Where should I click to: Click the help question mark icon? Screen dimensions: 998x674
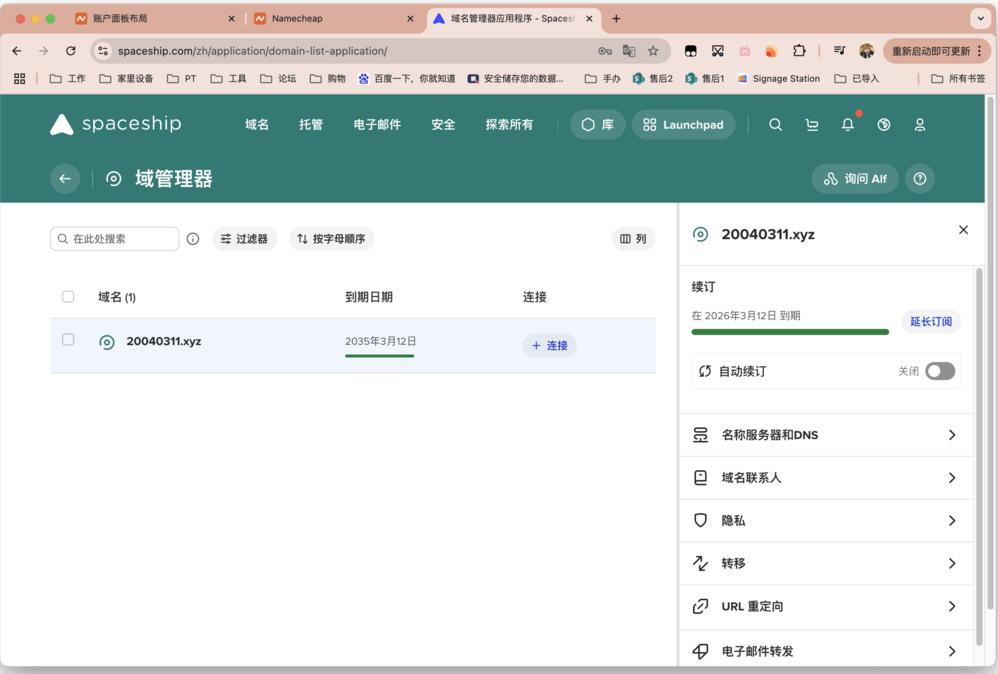920,179
